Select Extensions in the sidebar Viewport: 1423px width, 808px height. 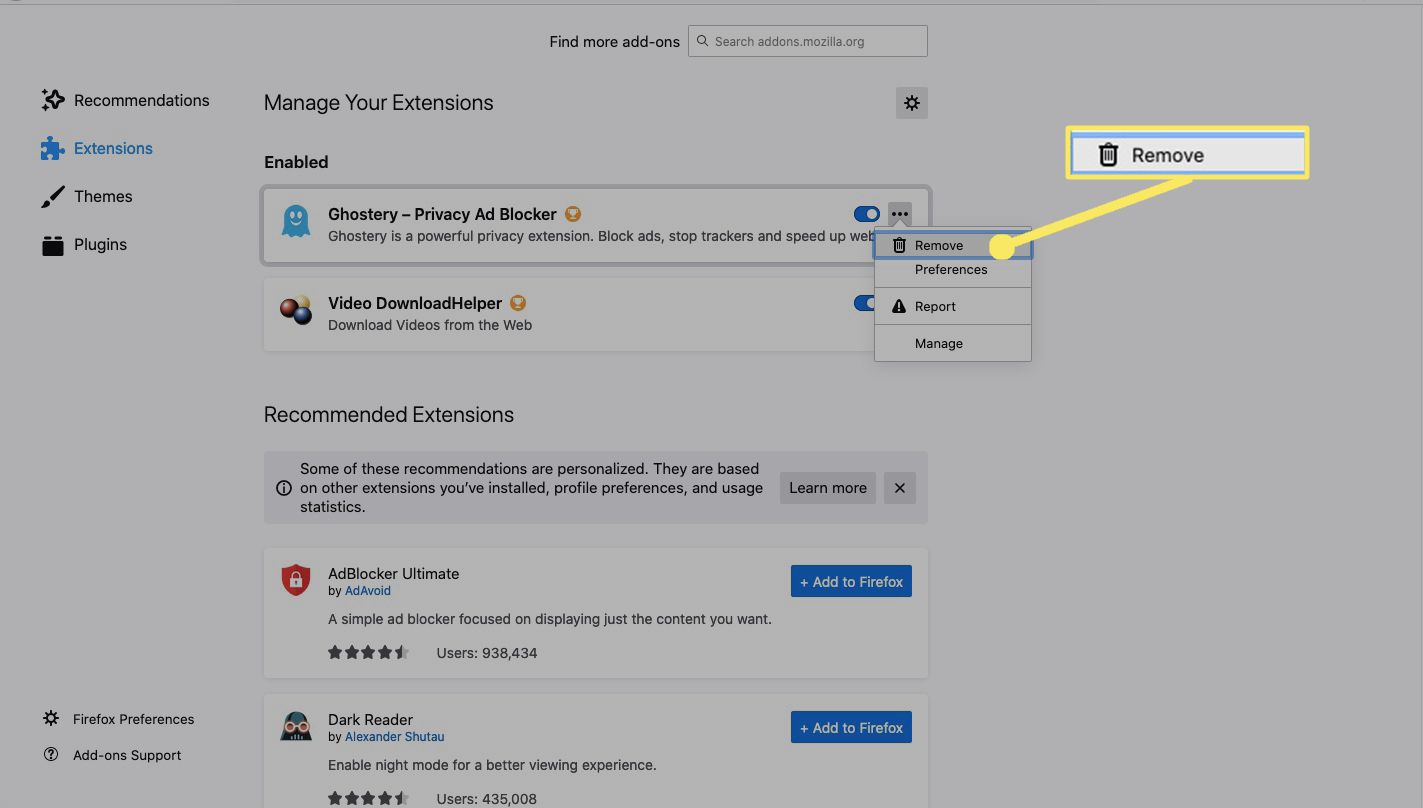point(96,148)
